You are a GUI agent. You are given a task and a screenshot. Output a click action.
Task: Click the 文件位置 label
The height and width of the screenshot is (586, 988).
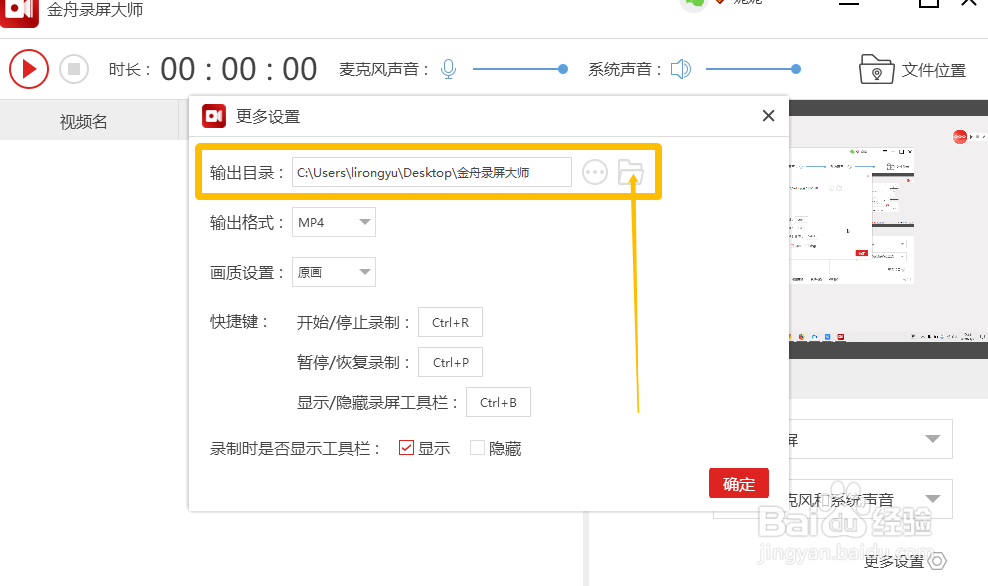pos(933,70)
